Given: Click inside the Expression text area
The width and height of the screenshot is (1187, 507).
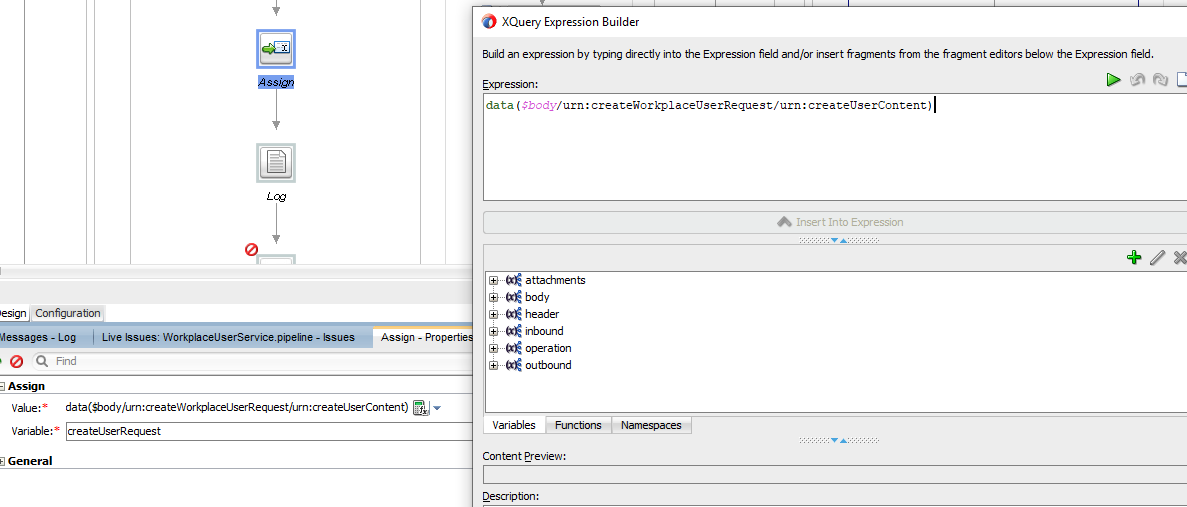Looking at the screenshot, I should coord(835,148).
